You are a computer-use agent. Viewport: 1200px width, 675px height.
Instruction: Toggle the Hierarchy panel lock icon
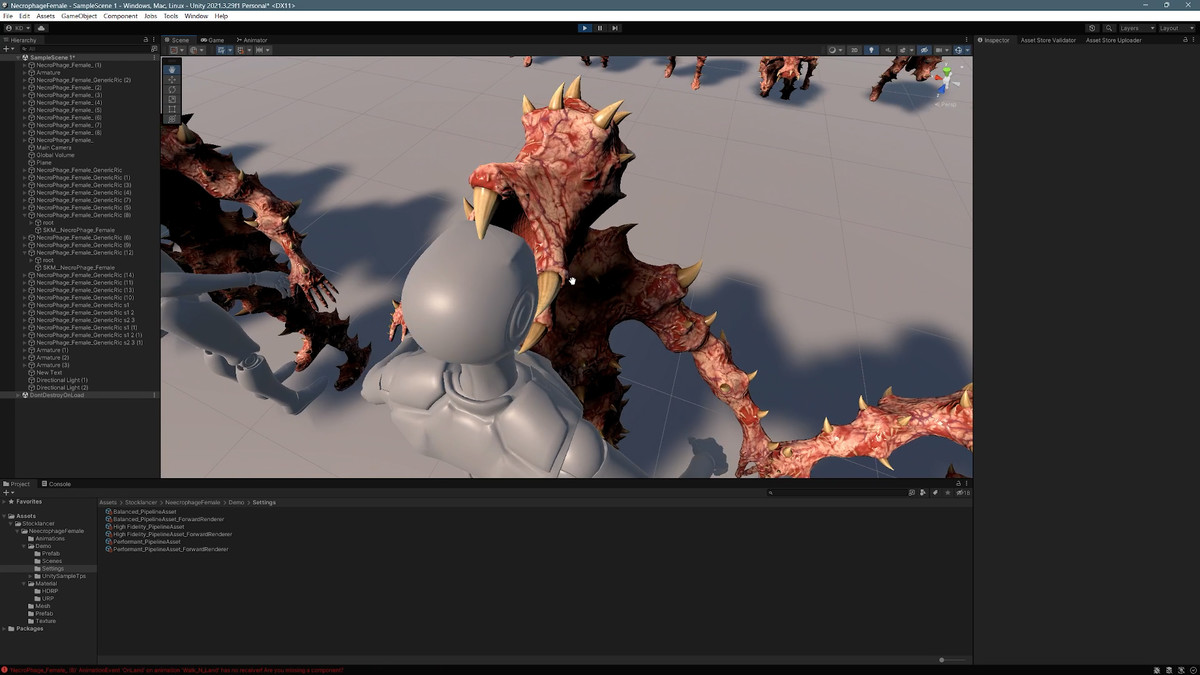point(146,40)
